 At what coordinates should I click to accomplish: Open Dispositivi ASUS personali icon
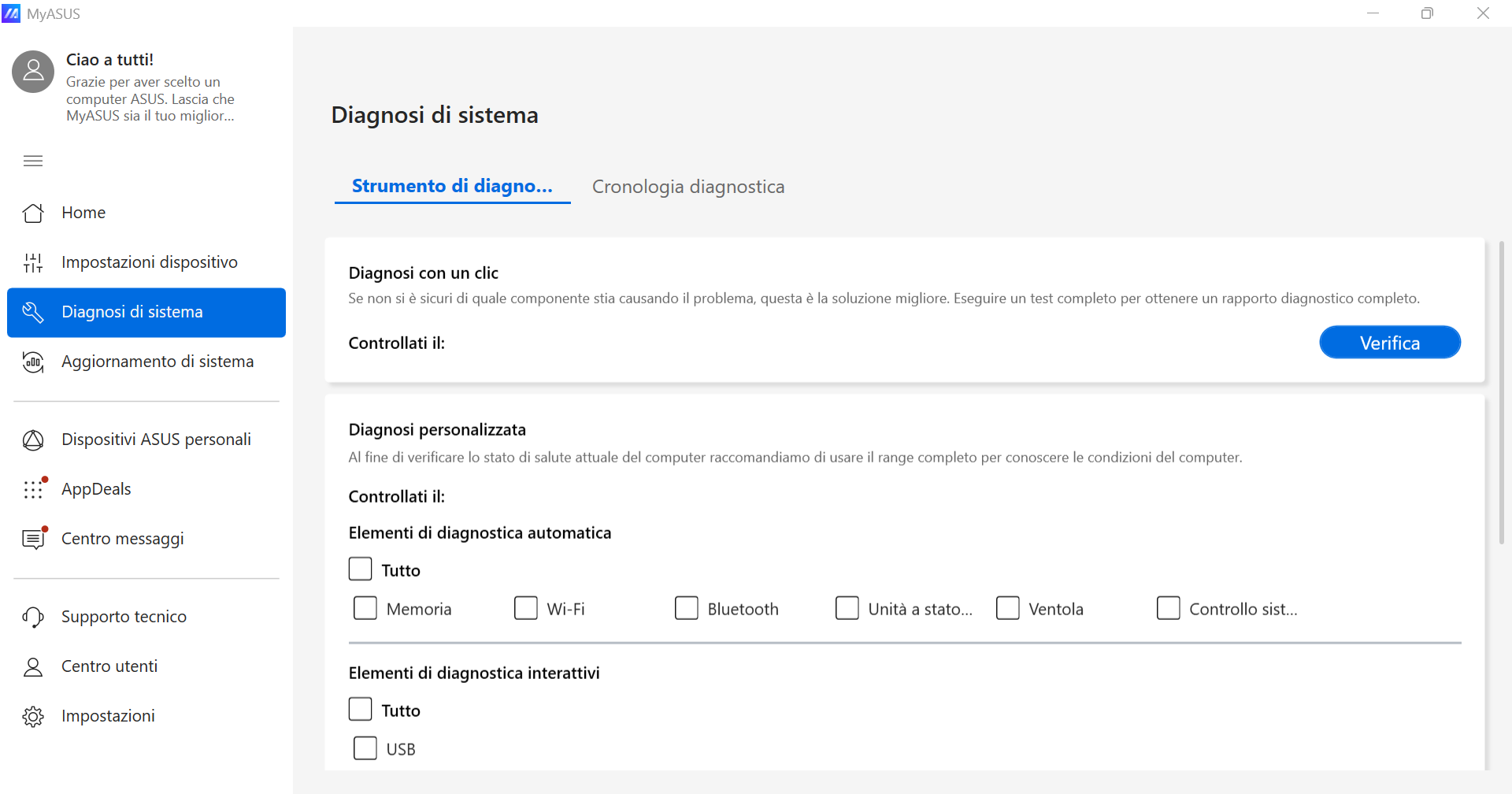tap(33, 440)
